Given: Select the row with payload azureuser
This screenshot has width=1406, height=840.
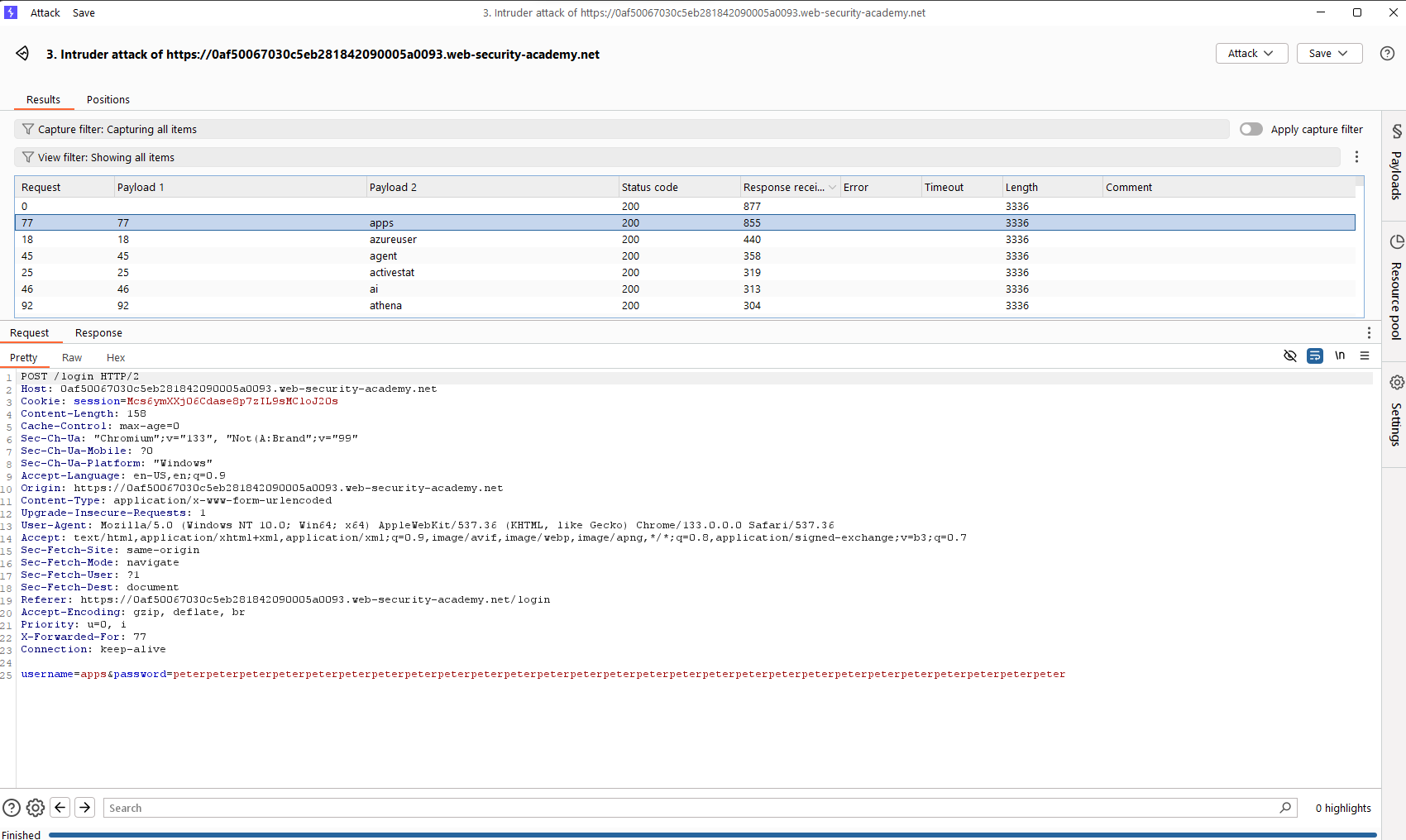Looking at the screenshot, I should coord(685,240).
